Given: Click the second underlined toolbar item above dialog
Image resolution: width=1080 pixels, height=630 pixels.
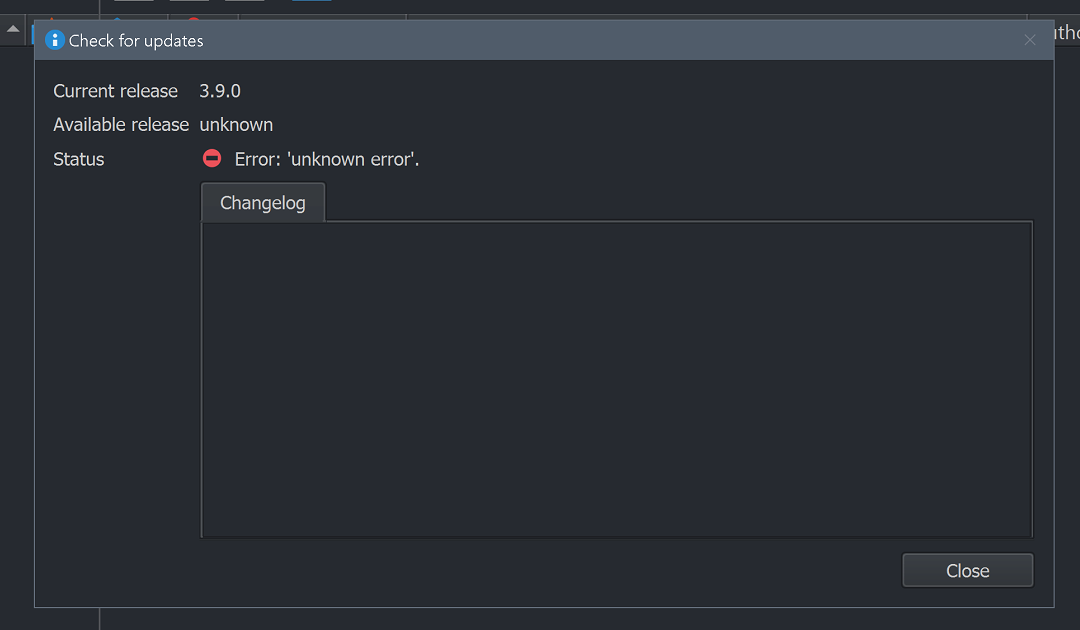Looking at the screenshot, I should [189, 1].
